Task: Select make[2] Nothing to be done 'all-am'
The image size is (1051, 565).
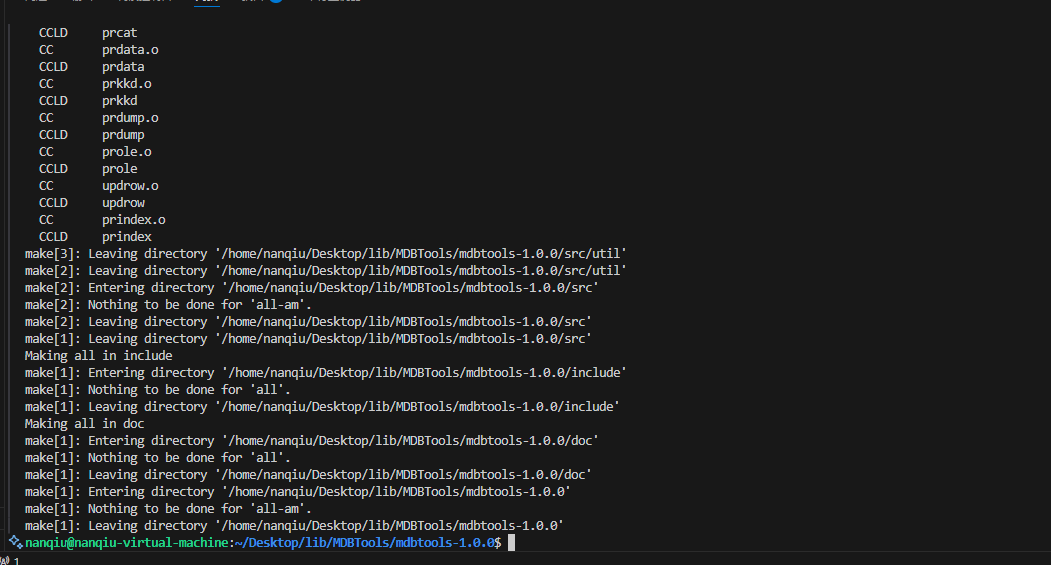Action: pyautogui.click(x=168, y=305)
